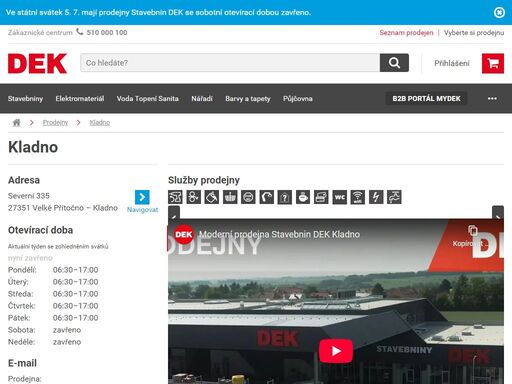The height and width of the screenshot is (384, 512).
Task: Open the Vyberte si prodejnu selector
Action: point(474,33)
